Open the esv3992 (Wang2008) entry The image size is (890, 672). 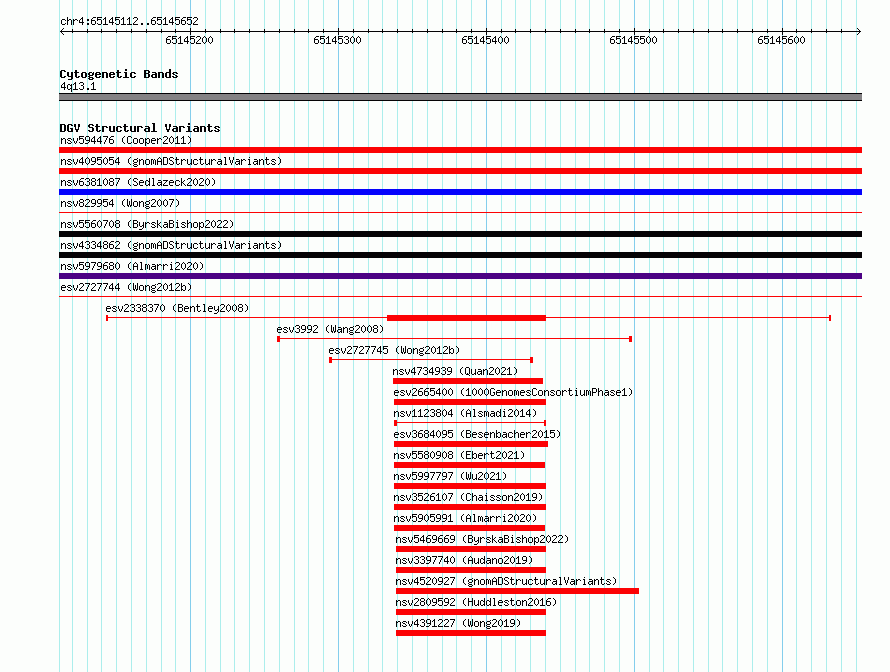[330, 329]
